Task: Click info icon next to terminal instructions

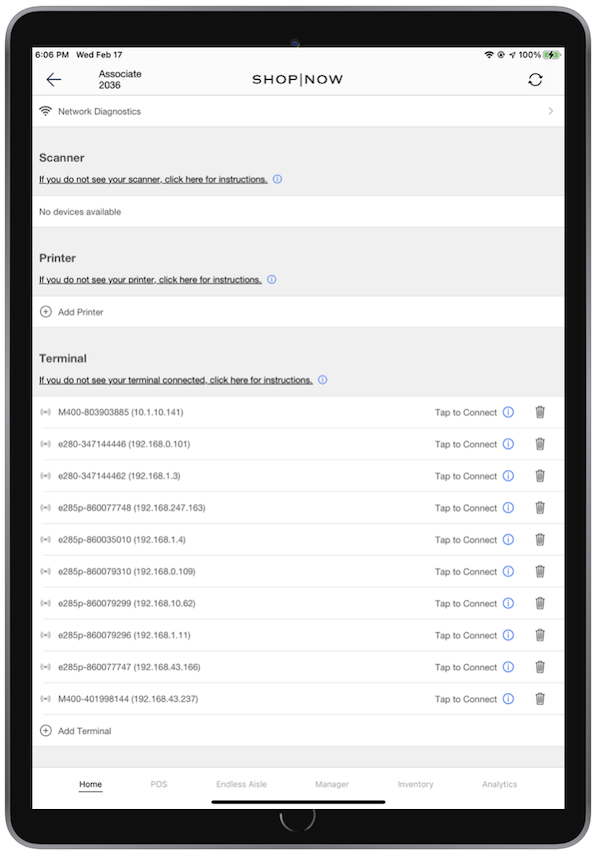Action: [x=323, y=380]
